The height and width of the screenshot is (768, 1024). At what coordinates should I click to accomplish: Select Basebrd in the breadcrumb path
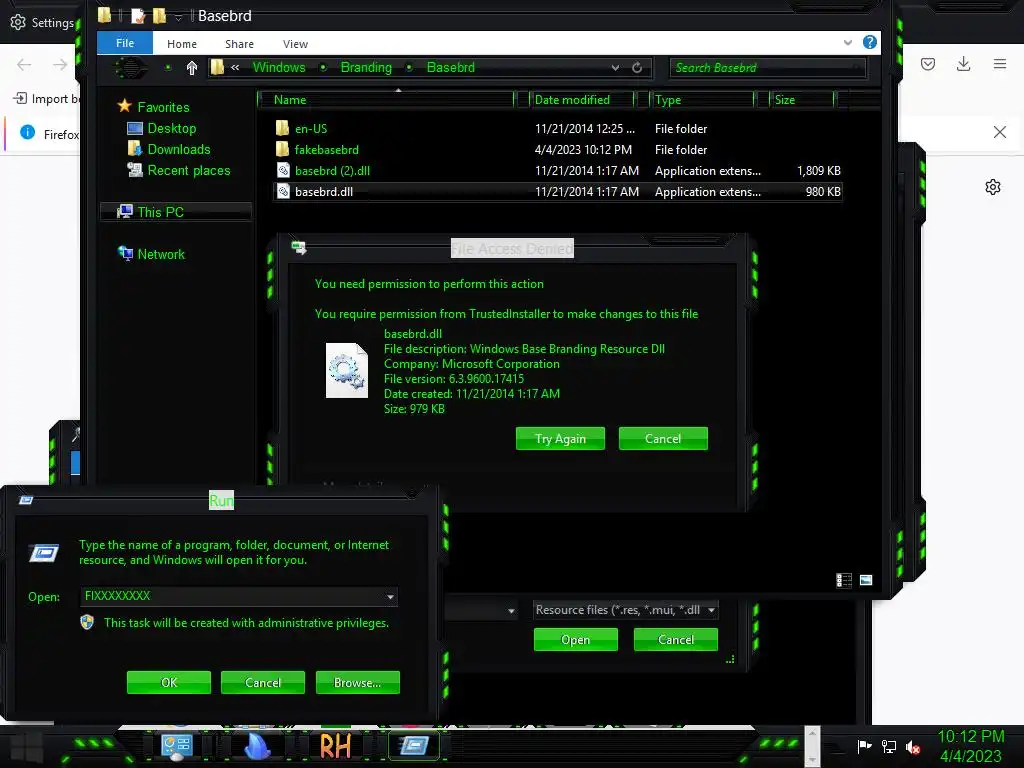tap(451, 67)
